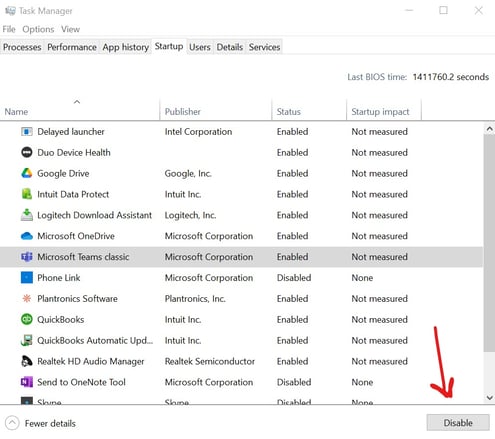Sort by the Startup impact column header

(x=384, y=109)
